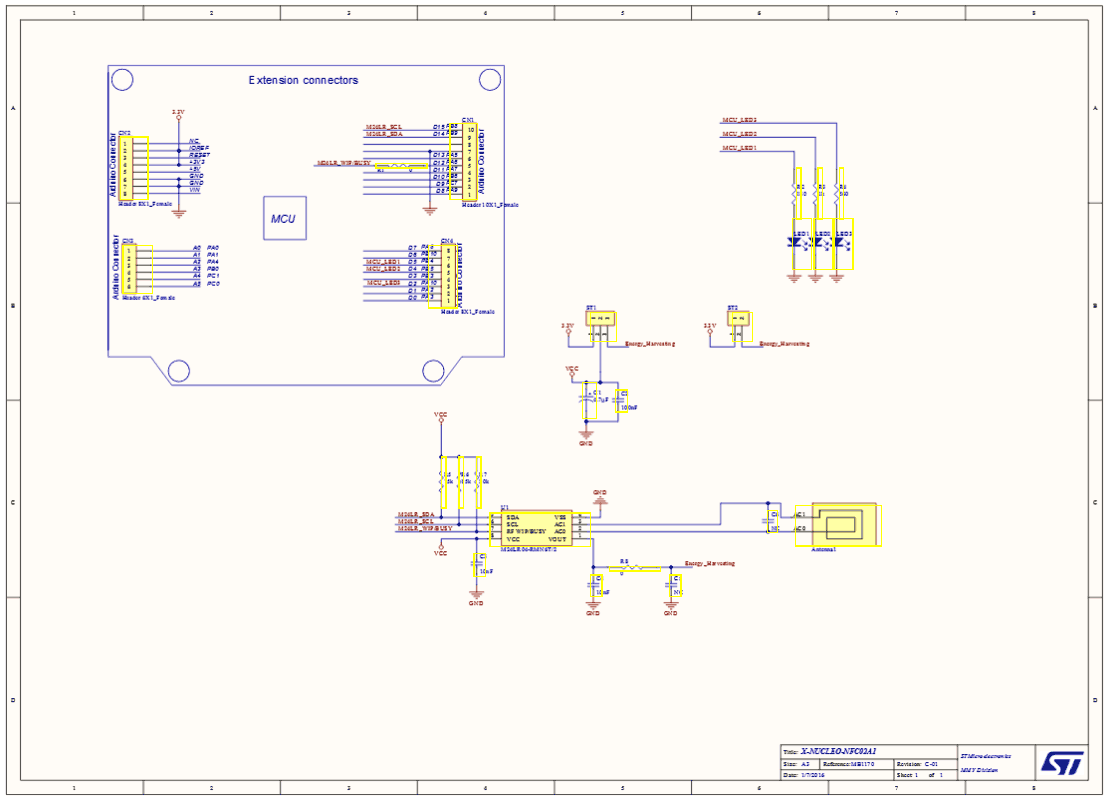Viewport: 1109px width, 800px height.
Task: Click the X-NUCLEO-NFC02A1 title text
Action: pyautogui.click(x=838, y=751)
